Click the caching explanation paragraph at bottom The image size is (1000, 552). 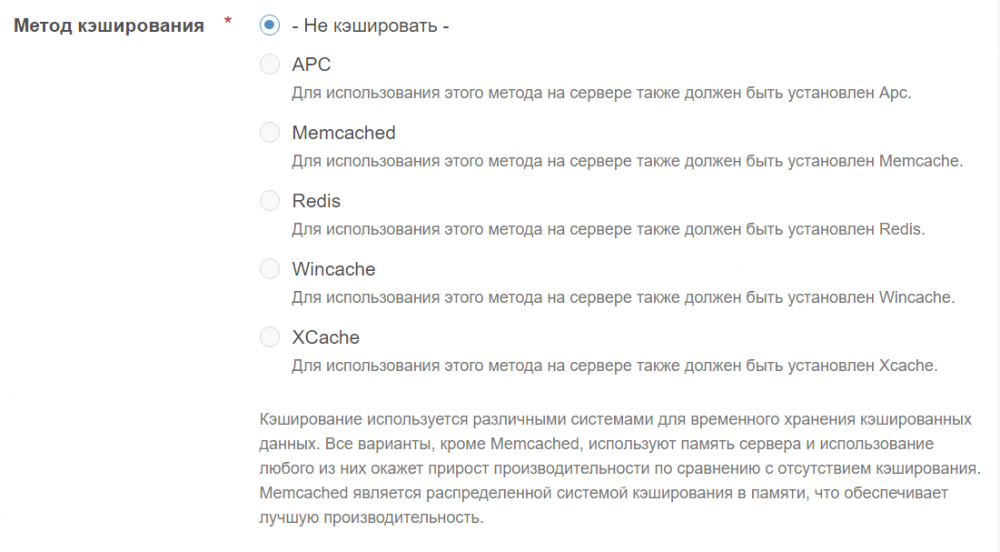coord(615,468)
